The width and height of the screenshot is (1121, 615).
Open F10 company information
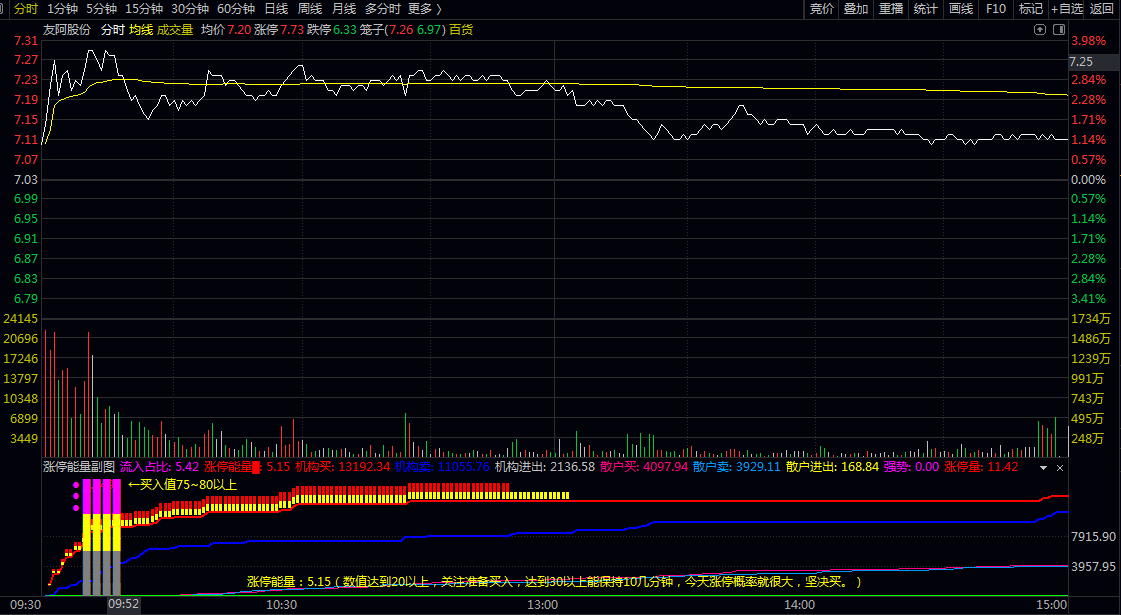click(996, 9)
